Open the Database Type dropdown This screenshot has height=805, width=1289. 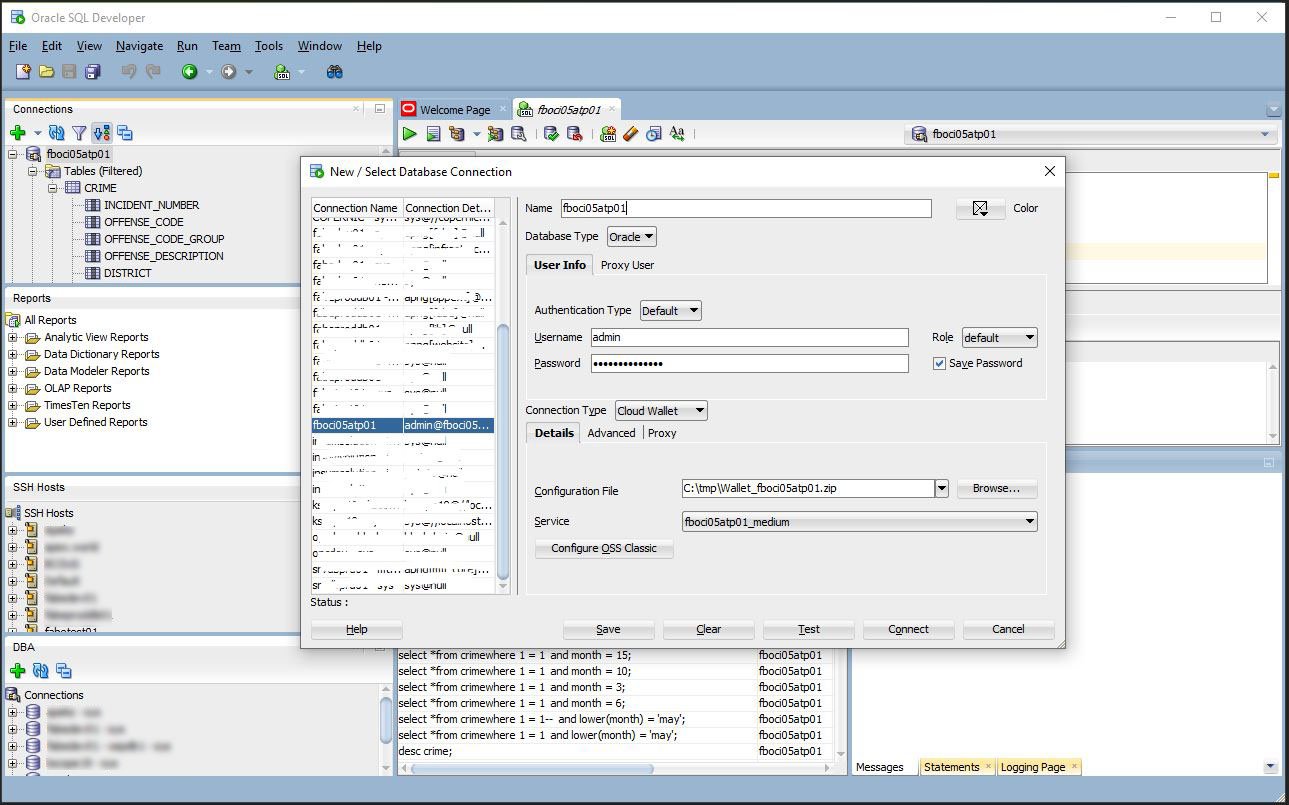pyautogui.click(x=632, y=237)
